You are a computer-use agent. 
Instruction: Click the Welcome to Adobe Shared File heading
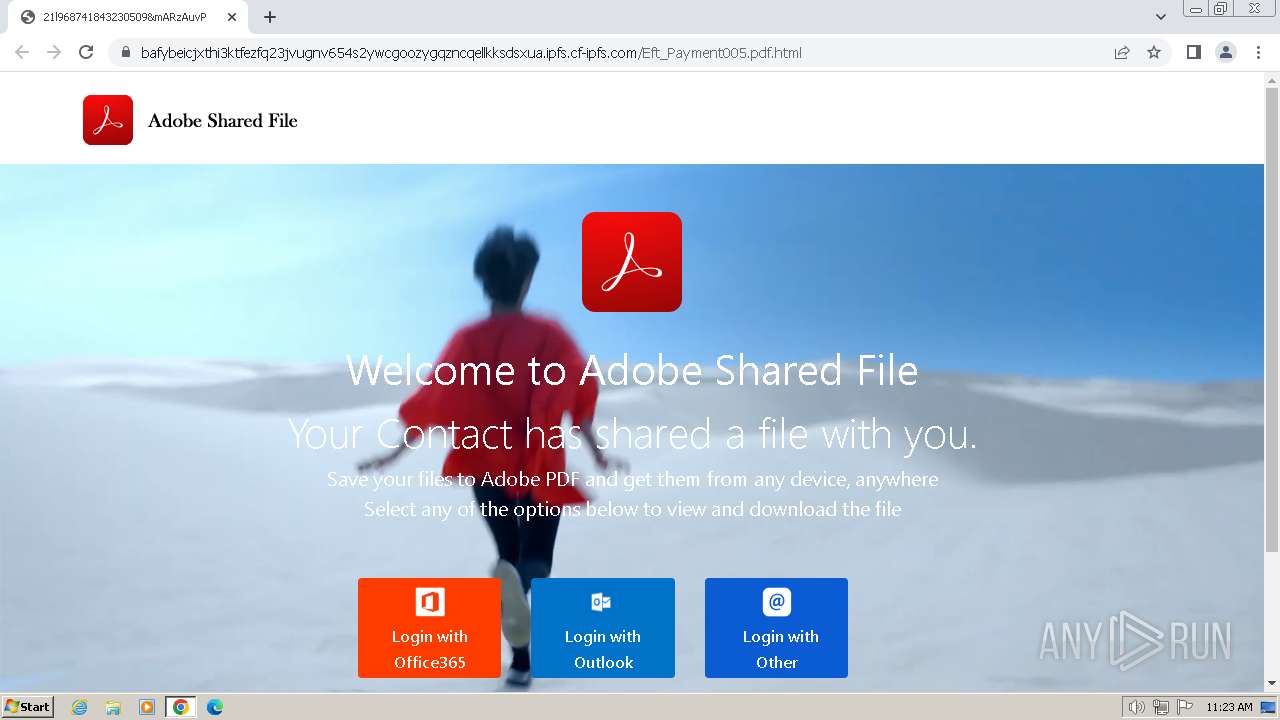point(632,371)
